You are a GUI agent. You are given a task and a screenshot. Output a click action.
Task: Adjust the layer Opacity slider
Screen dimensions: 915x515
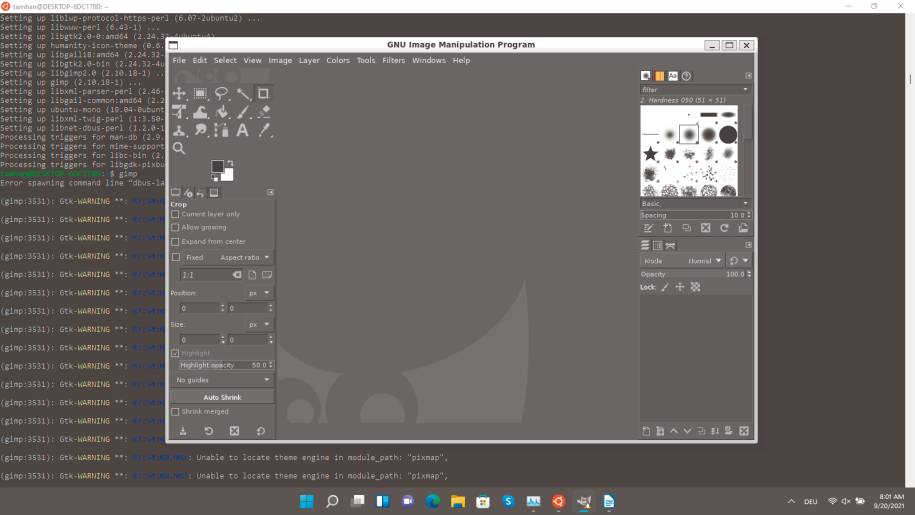pyautogui.click(x=696, y=274)
